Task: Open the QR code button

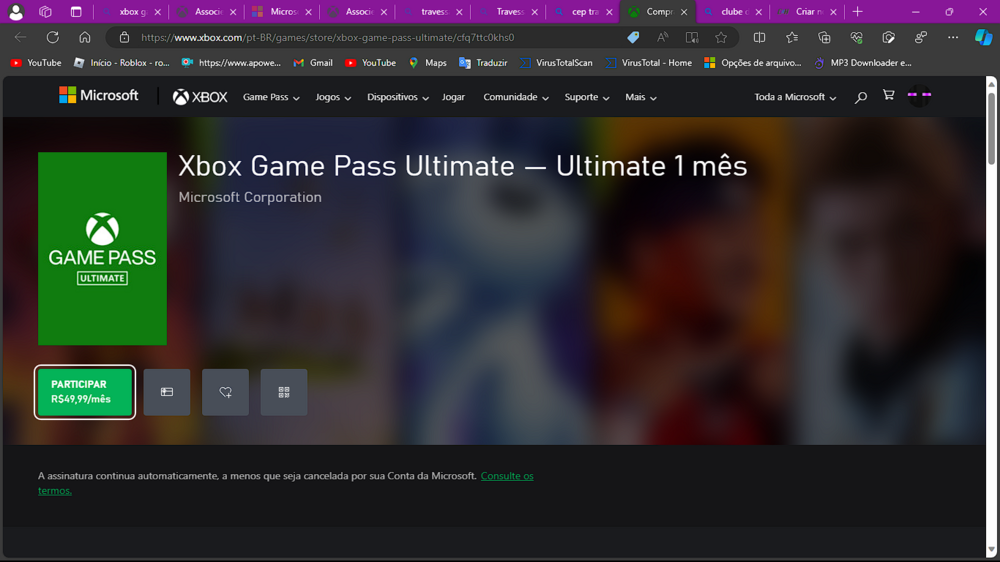Action: click(284, 392)
